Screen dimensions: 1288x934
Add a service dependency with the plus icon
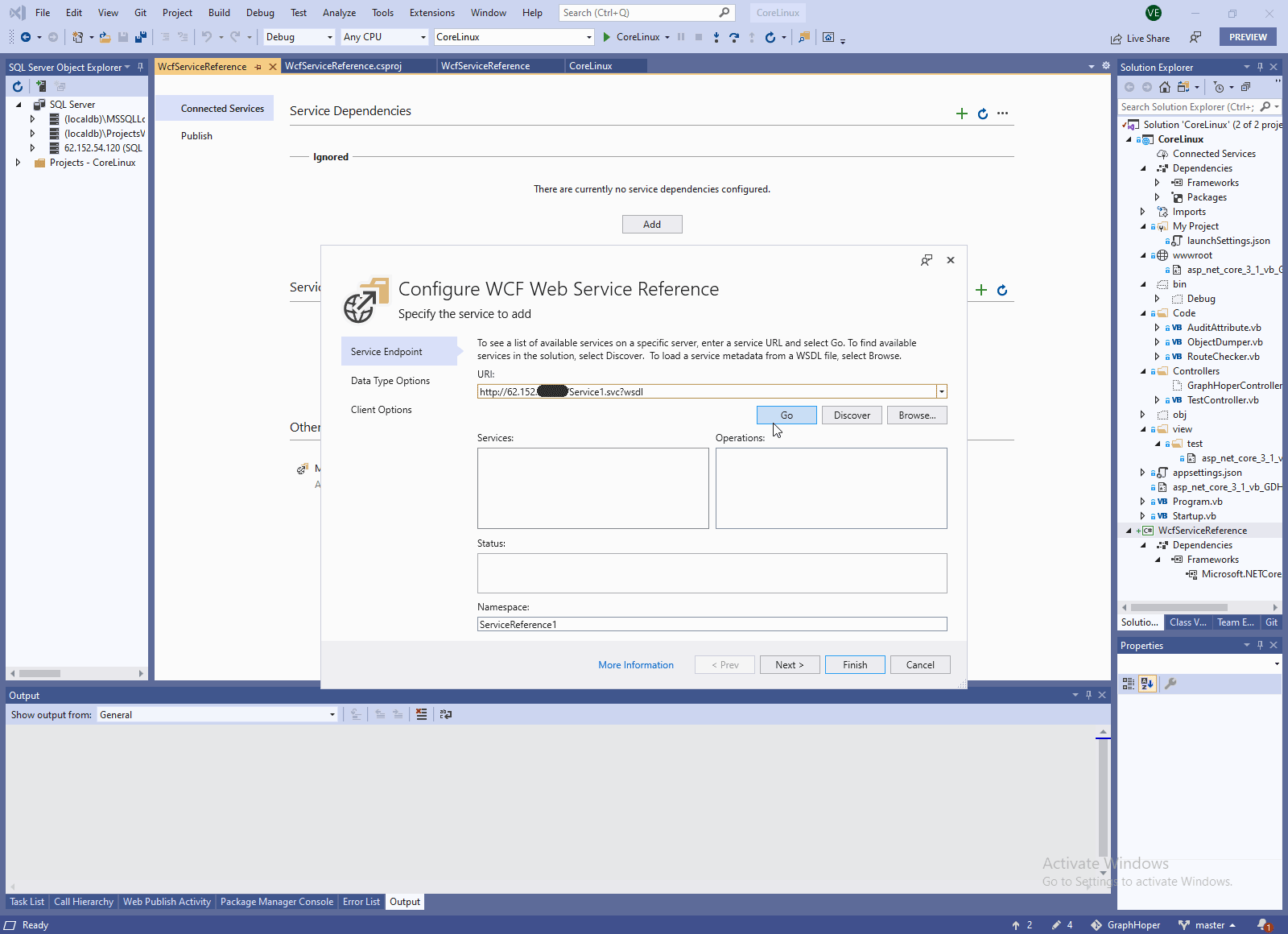tap(961, 114)
